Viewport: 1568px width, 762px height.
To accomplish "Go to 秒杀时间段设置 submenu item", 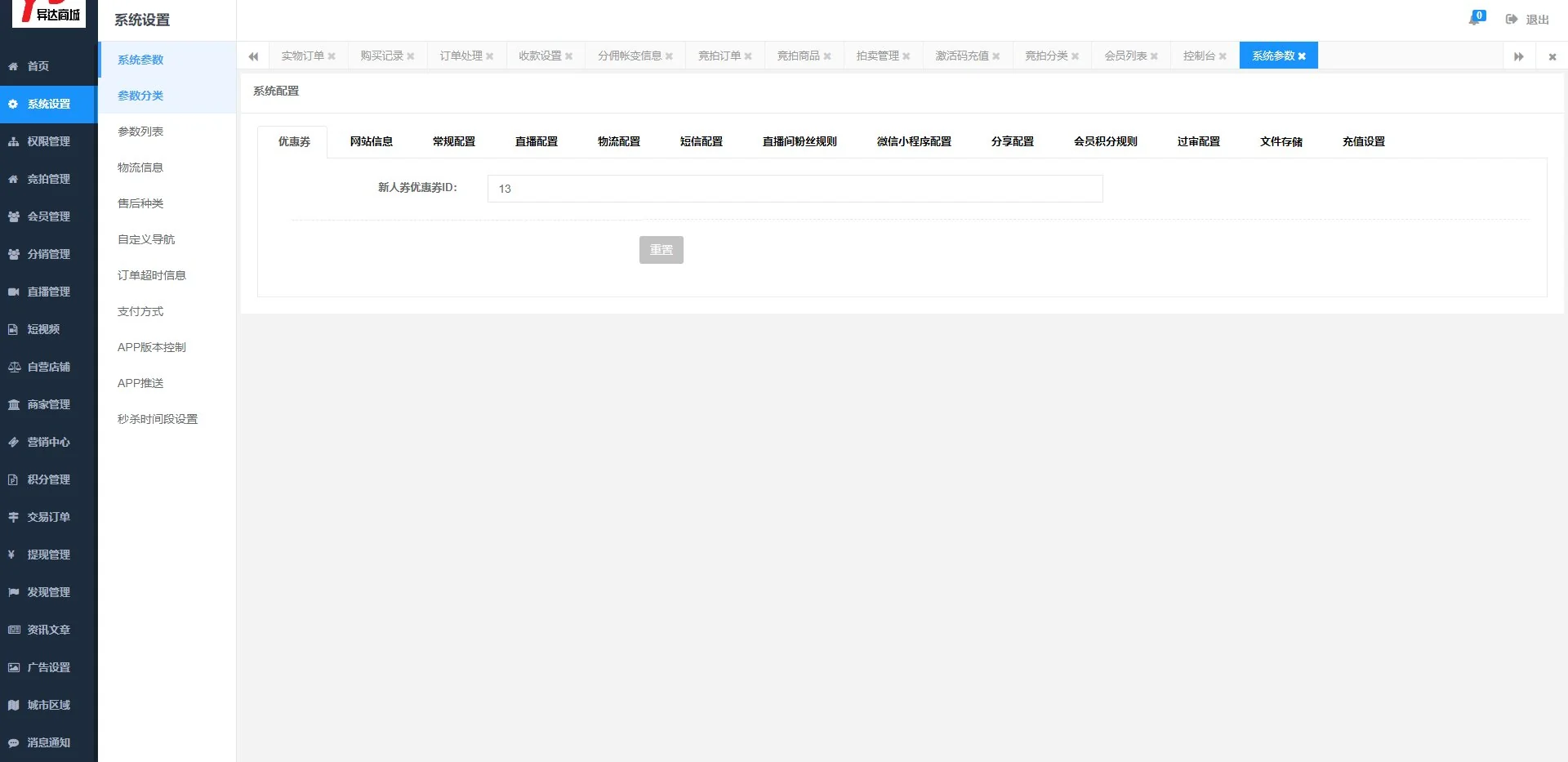I will (158, 419).
